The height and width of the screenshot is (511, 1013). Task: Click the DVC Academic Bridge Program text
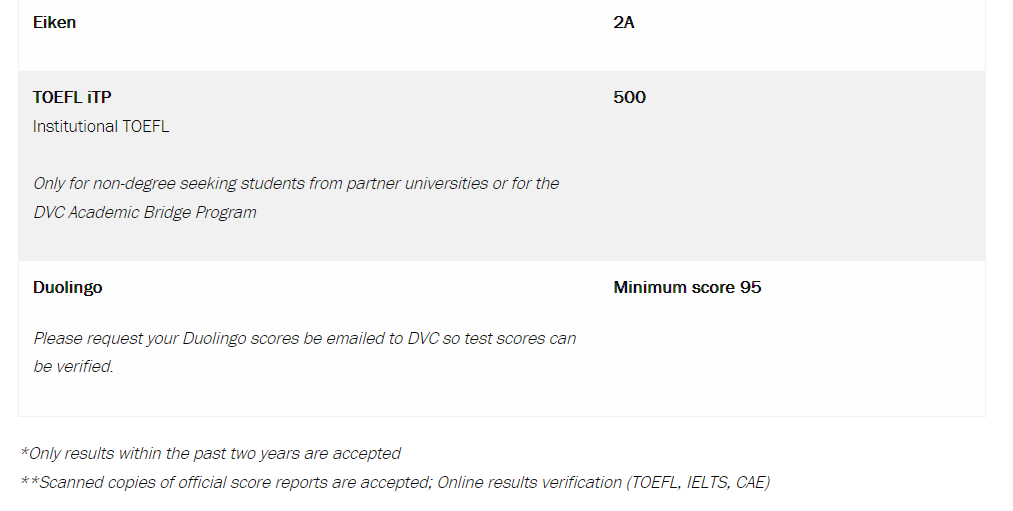(145, 213)
